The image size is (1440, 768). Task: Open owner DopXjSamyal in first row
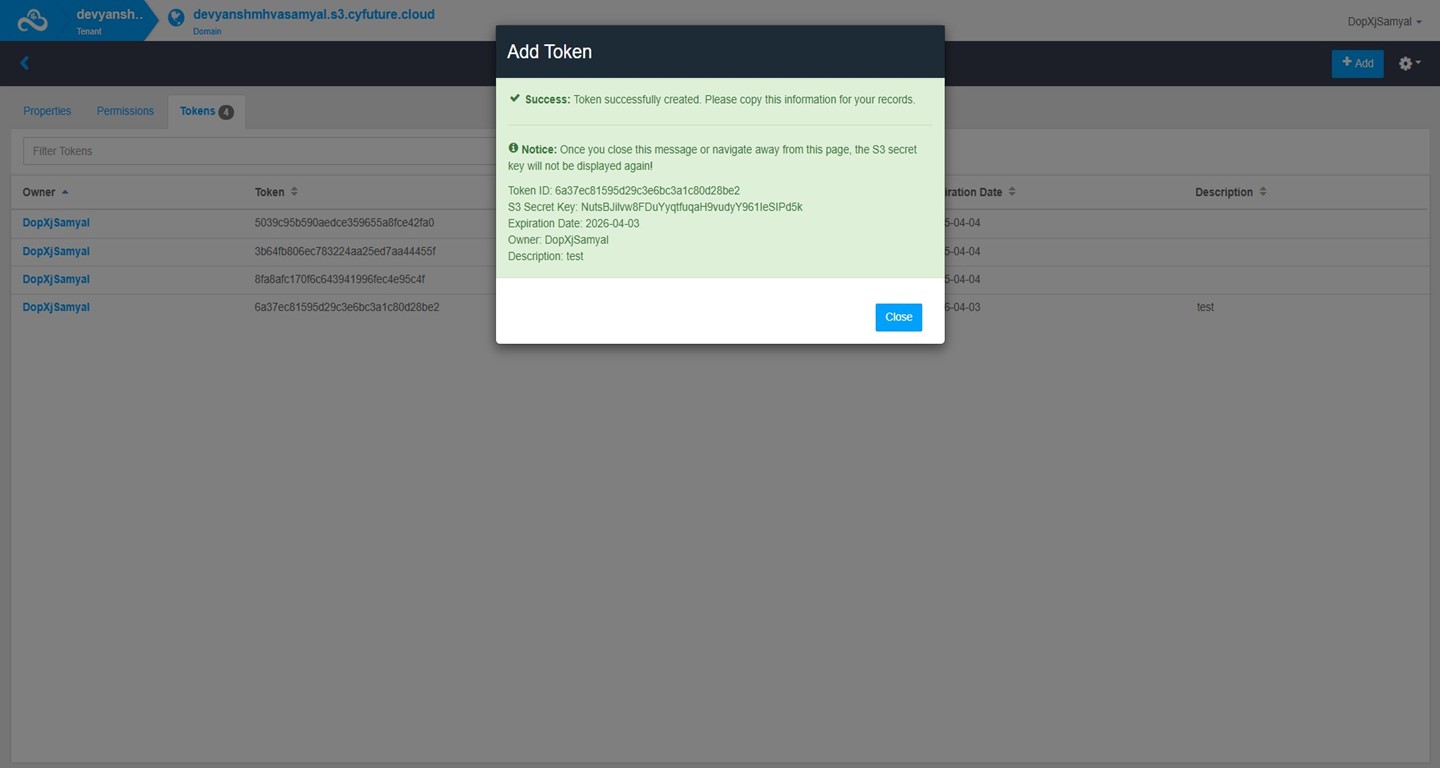click(x=56, y=223)
